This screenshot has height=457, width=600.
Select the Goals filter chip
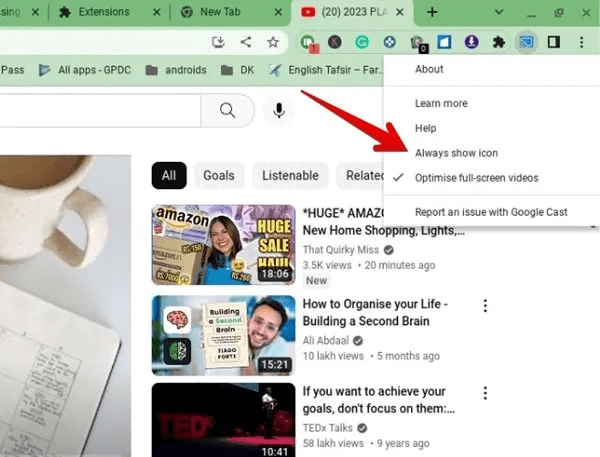coord(219,176)
